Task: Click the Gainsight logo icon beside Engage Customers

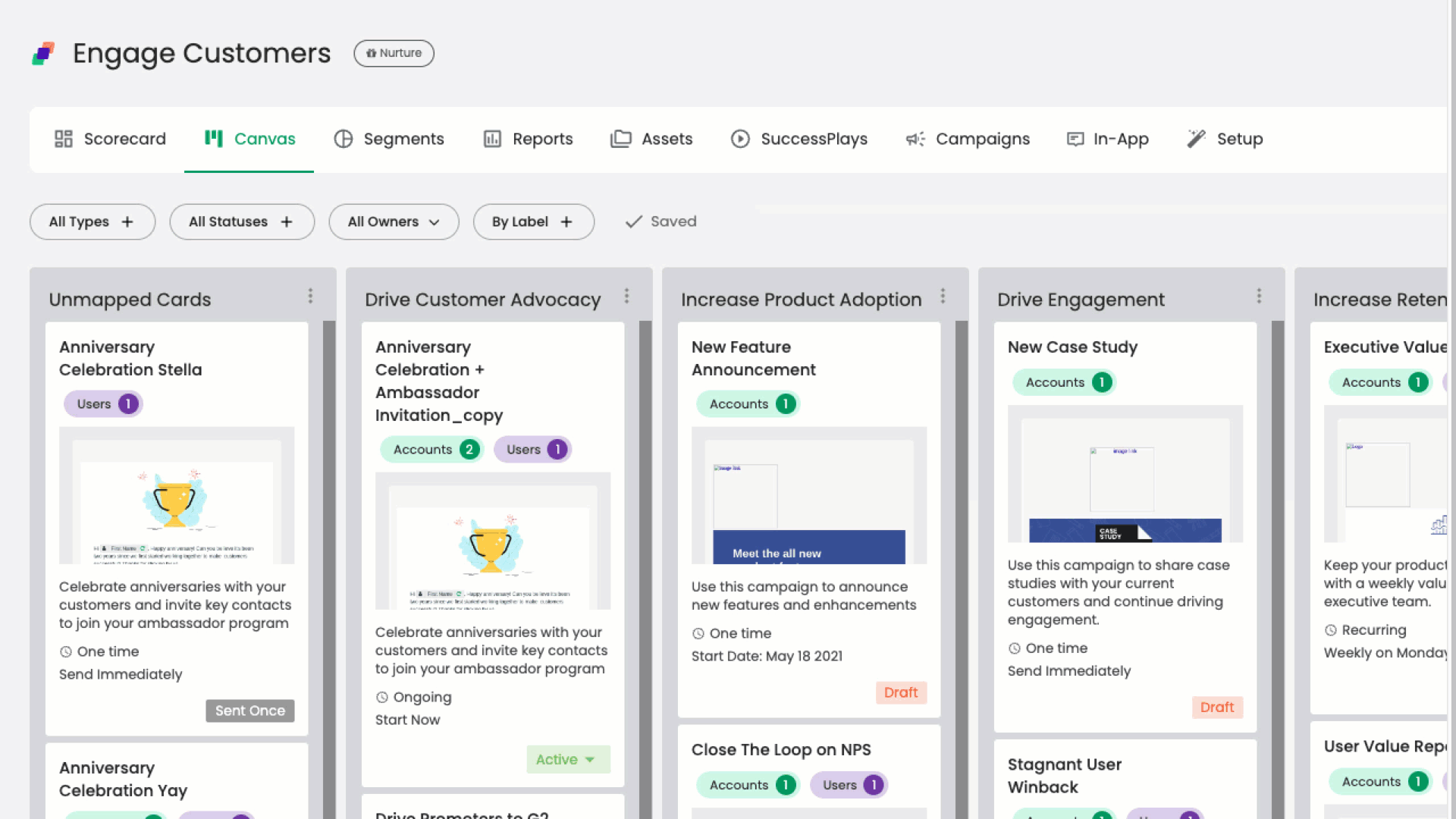Action: tap(43, 54)
